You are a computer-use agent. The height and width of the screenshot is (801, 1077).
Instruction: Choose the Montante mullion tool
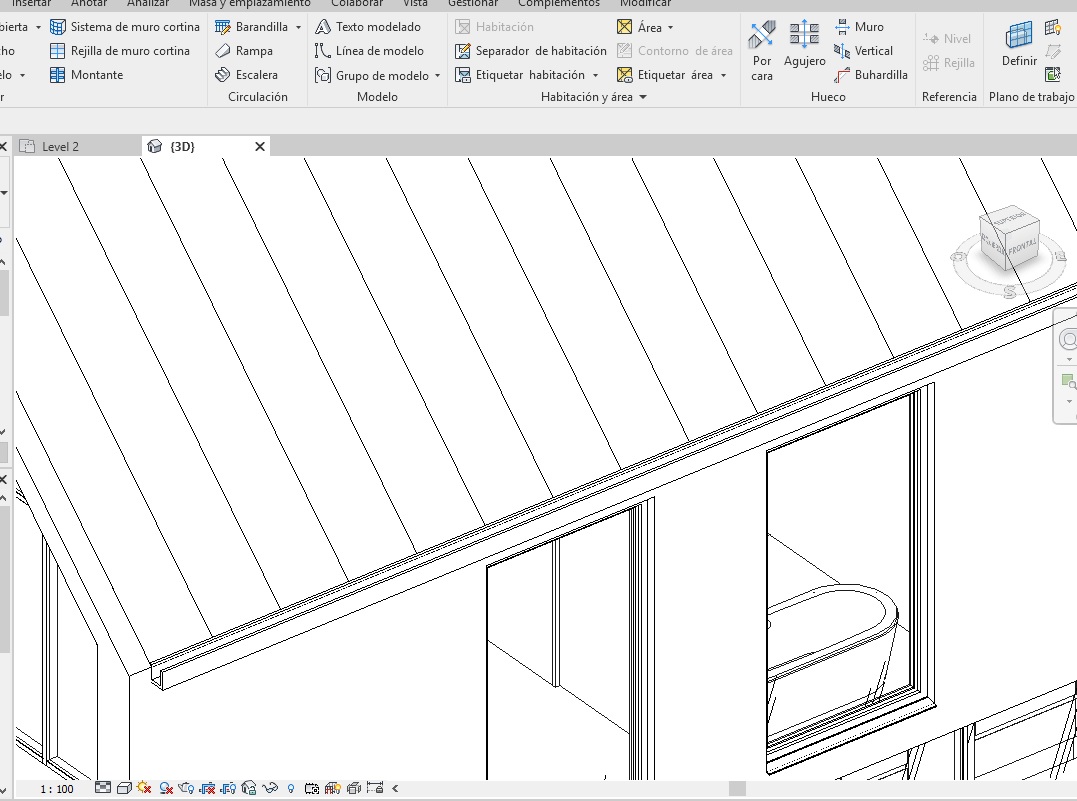pos(86,75)
